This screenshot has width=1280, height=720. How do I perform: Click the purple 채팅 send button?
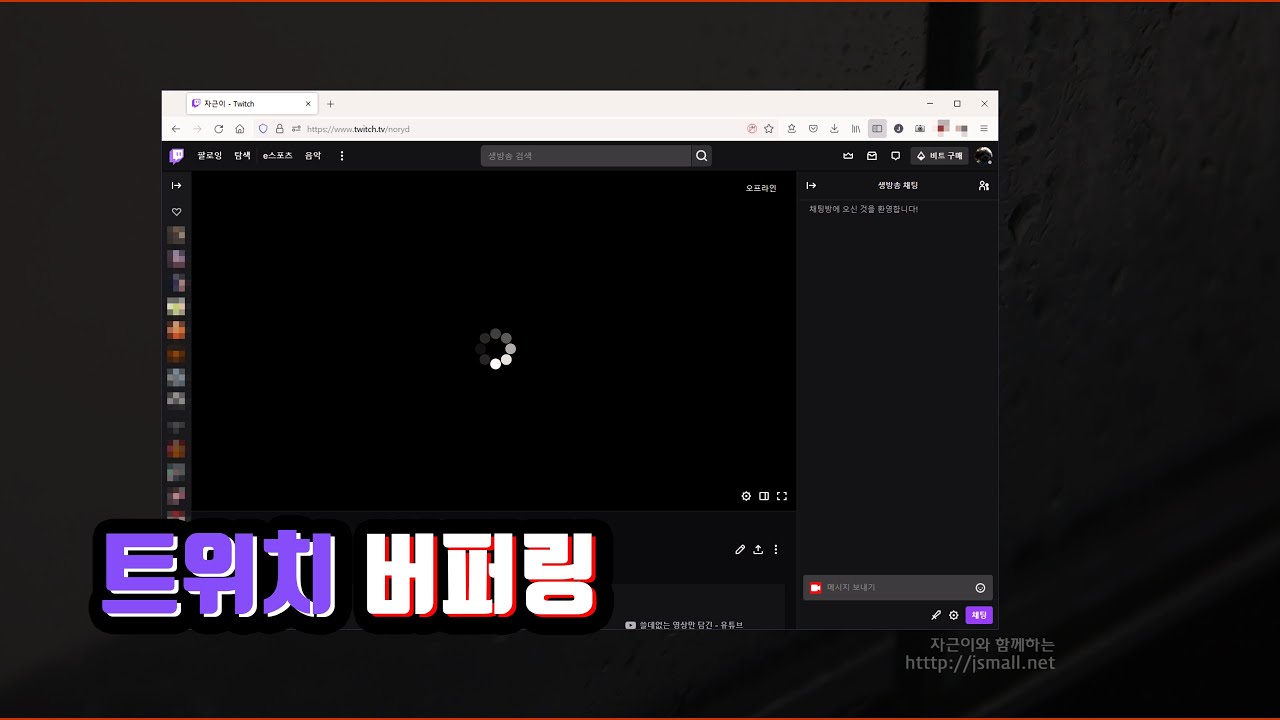tap(979, 615)
